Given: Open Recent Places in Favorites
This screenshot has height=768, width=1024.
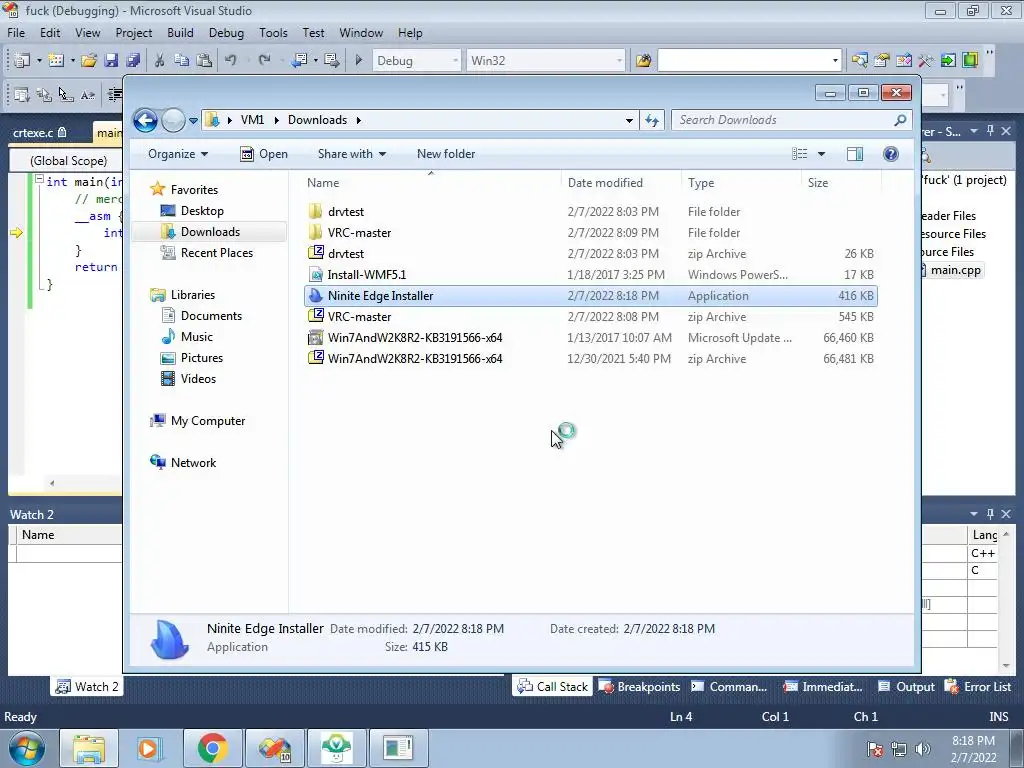Looking at the screenshot, I should click(216, 253).
